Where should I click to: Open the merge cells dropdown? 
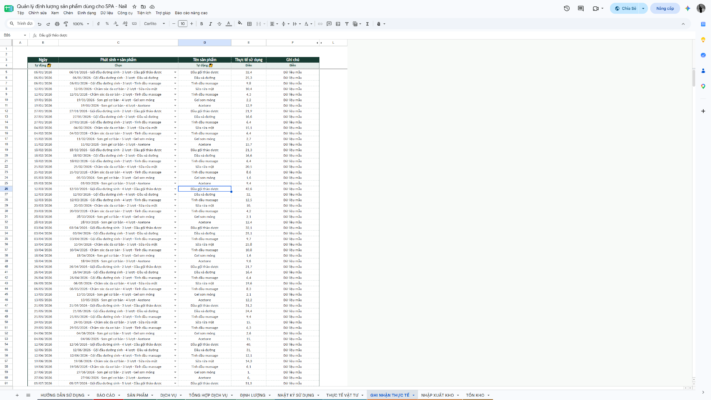(x=259, y=24)
